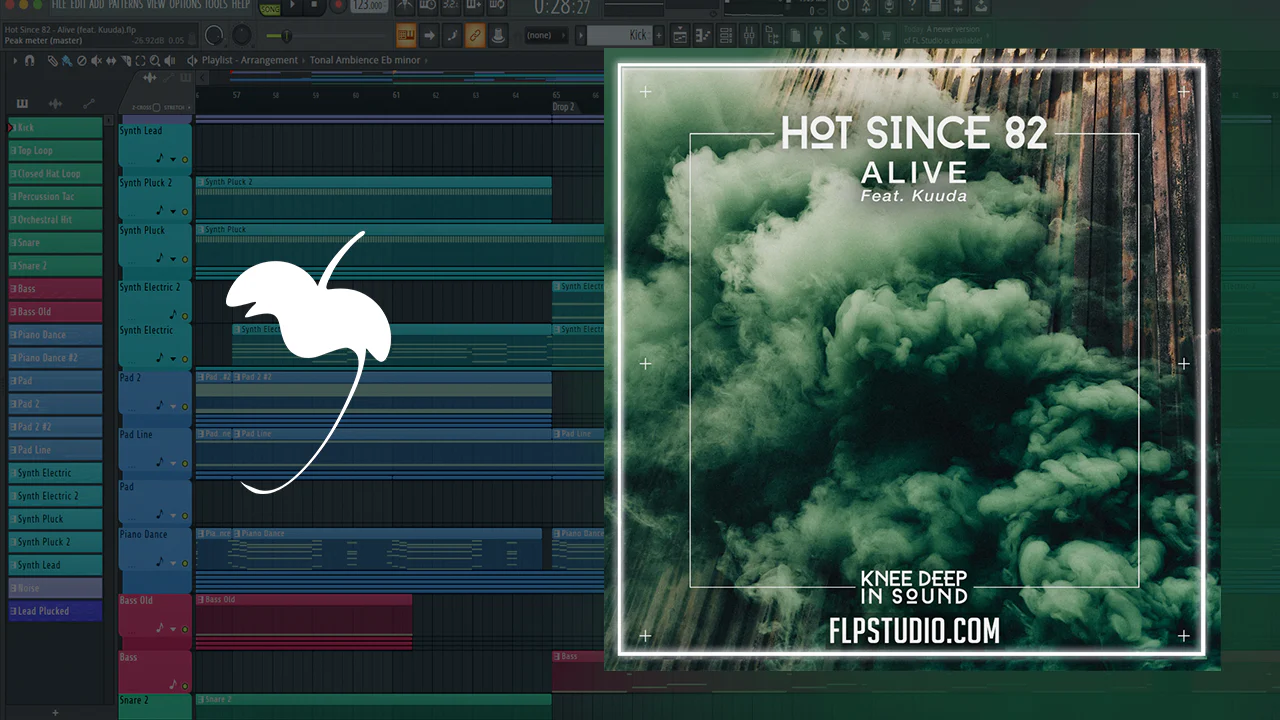
Task: Open the playlist options menu arrow
Action: click(x=15, y=60)
